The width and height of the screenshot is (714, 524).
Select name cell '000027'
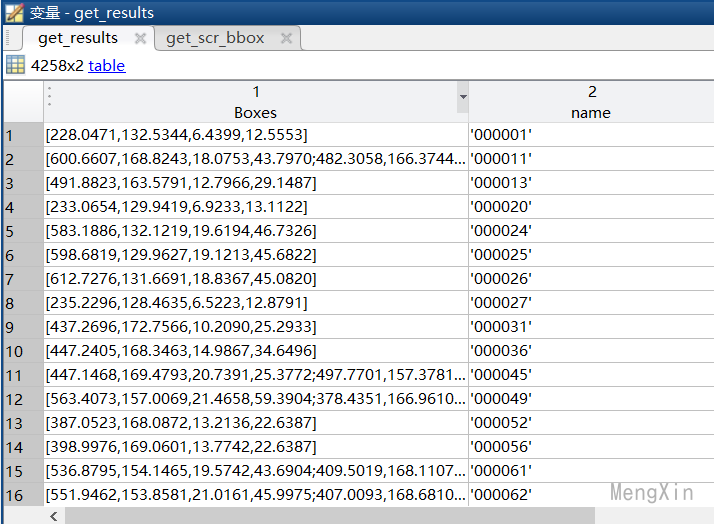(592, 303)
